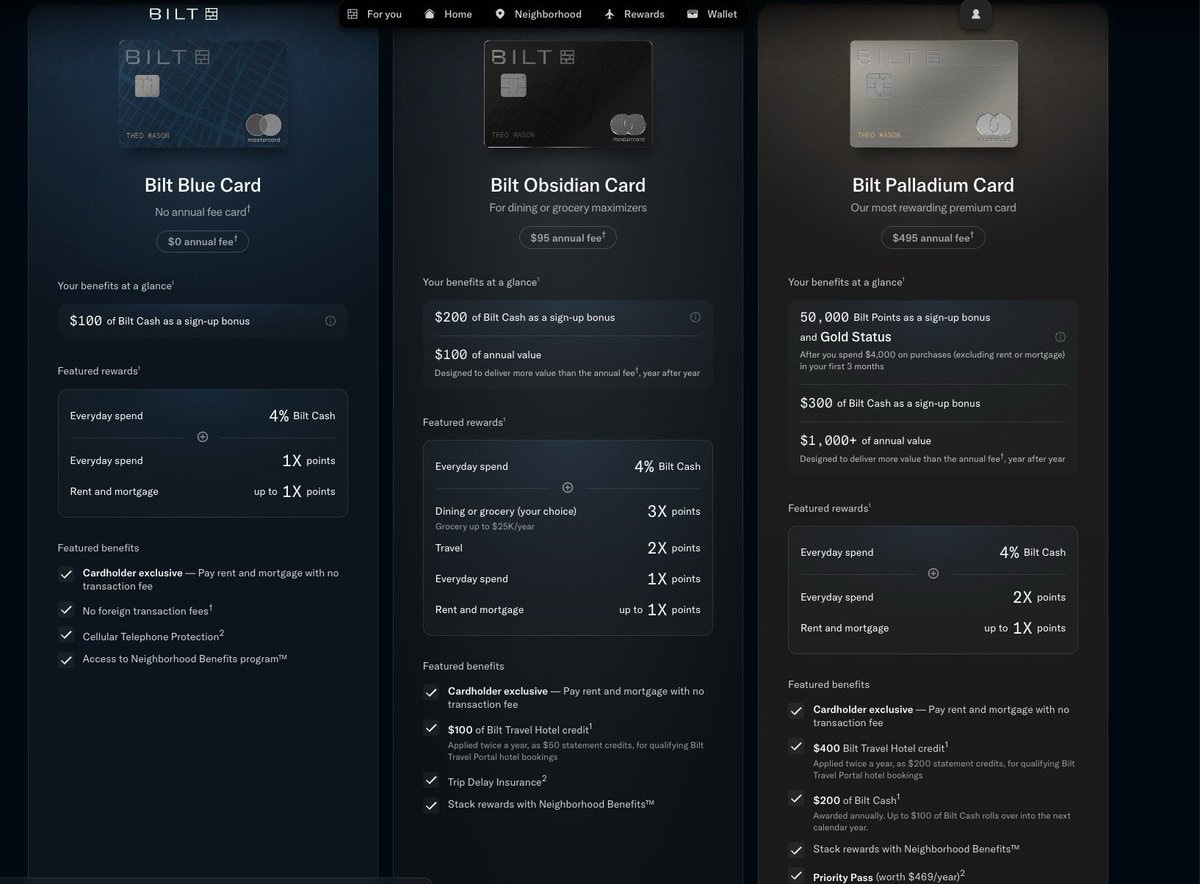This screenshot has width=1200, height=884.
Task: Click checkmark beside Trip Delay Insurance
Action: tap(431, 780)
